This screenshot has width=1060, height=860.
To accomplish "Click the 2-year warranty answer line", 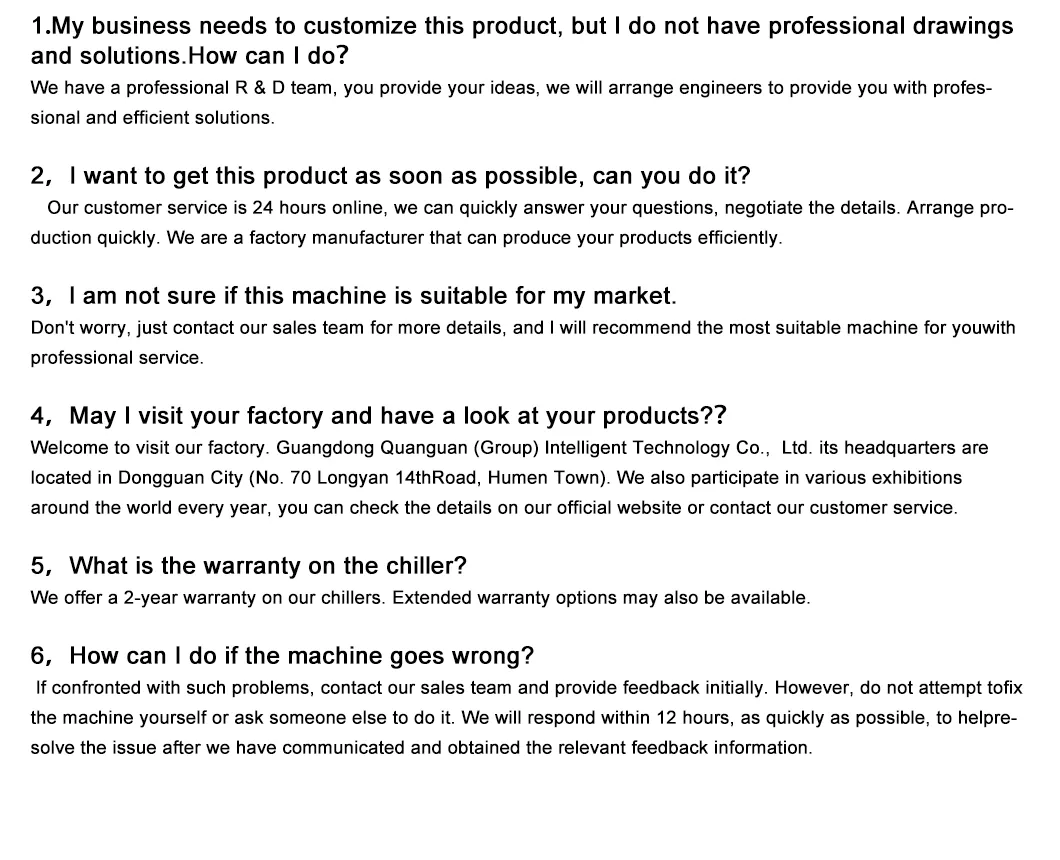I will point(208,598).
